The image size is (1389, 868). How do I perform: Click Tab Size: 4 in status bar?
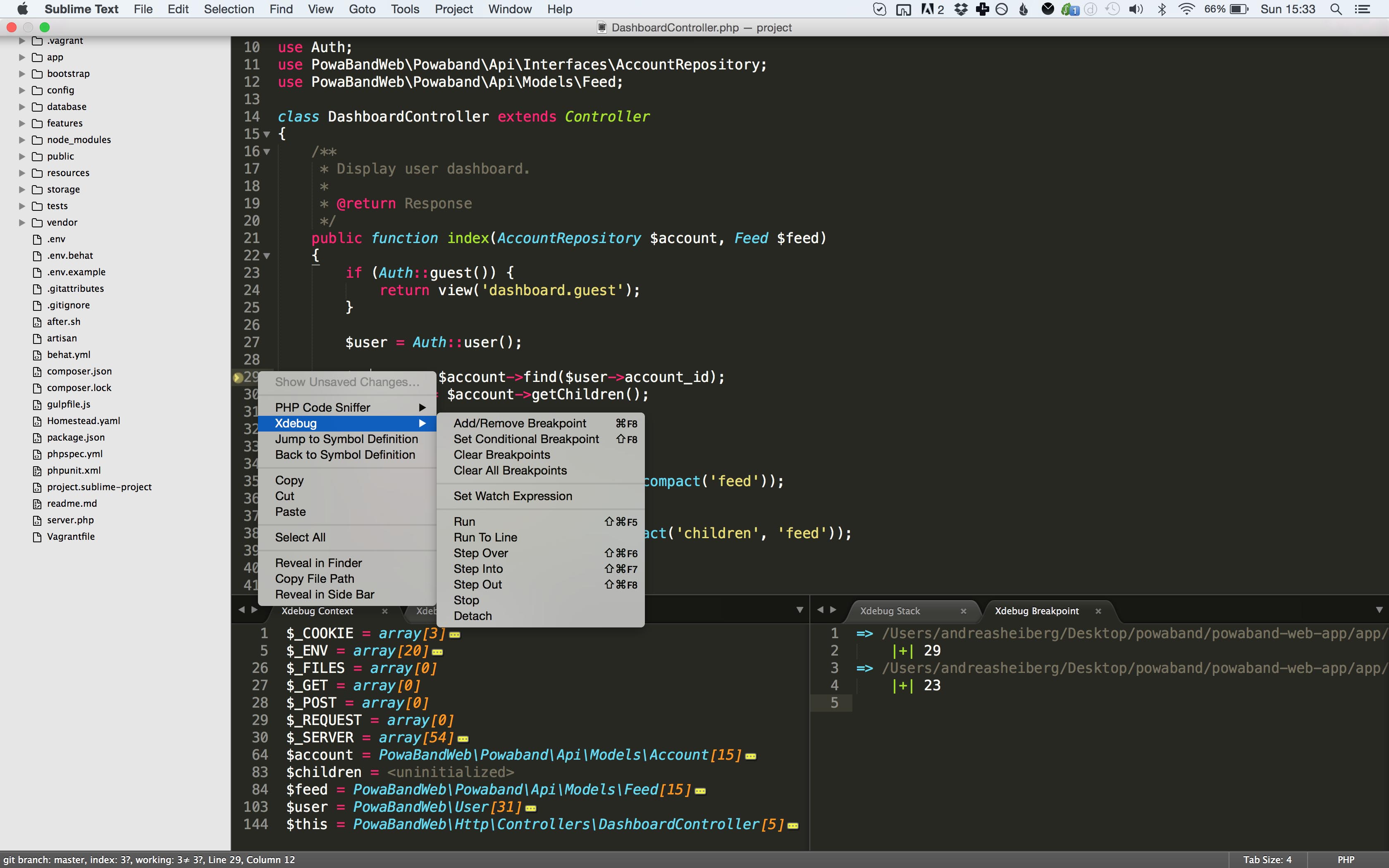coord(1267,859)
